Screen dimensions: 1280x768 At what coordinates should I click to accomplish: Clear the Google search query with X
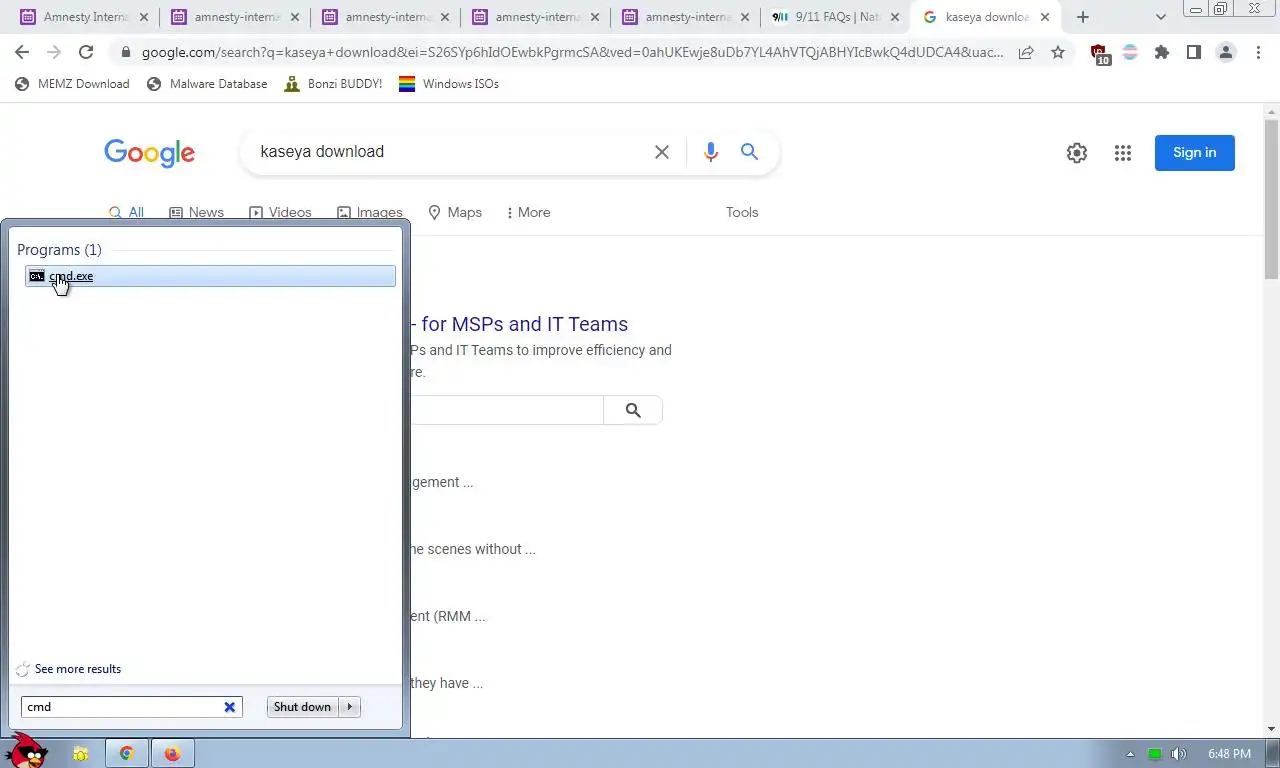(662, 152)
